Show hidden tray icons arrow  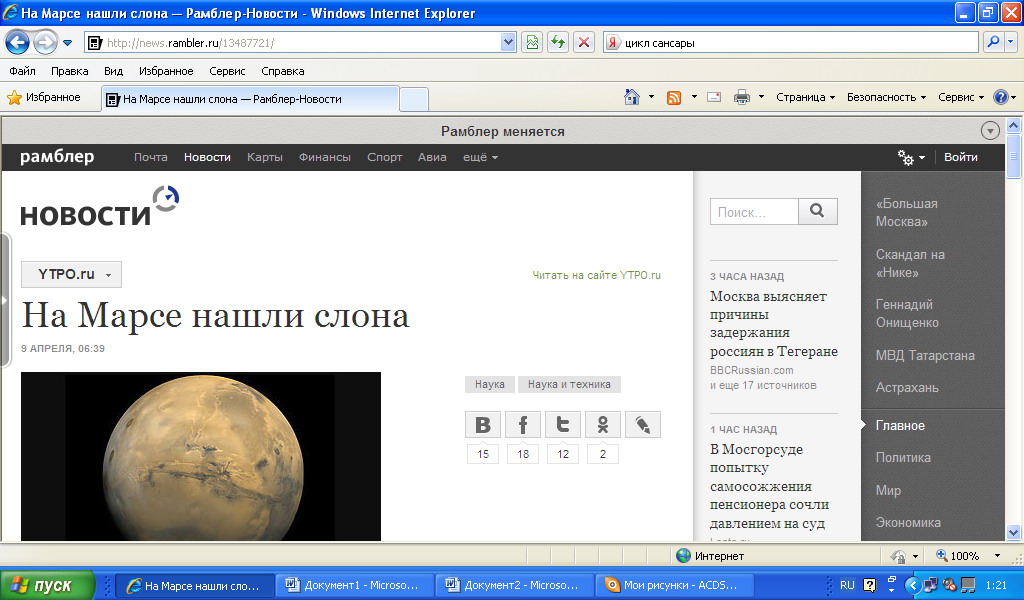click(x=913, y=585)
